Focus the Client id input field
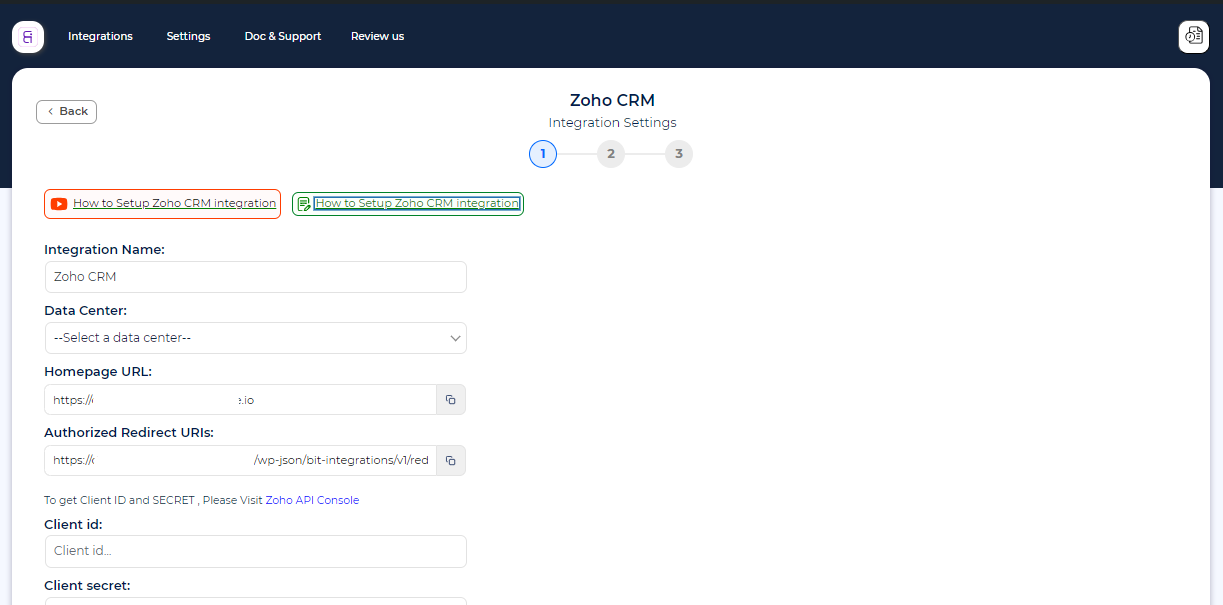 click(255, 551)
